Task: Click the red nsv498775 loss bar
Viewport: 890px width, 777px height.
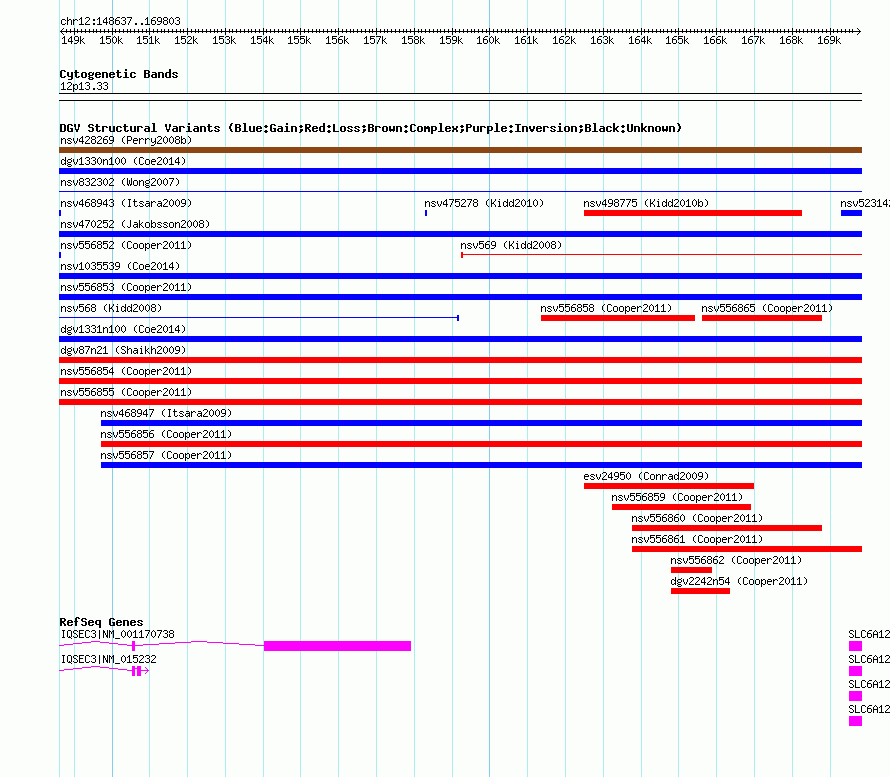Action: (693, 213)
